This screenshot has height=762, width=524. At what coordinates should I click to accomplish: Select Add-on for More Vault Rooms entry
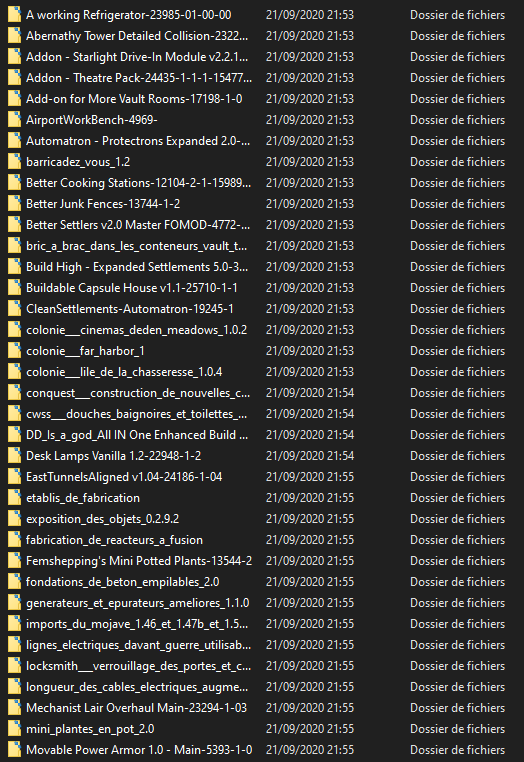pos(134,99)
